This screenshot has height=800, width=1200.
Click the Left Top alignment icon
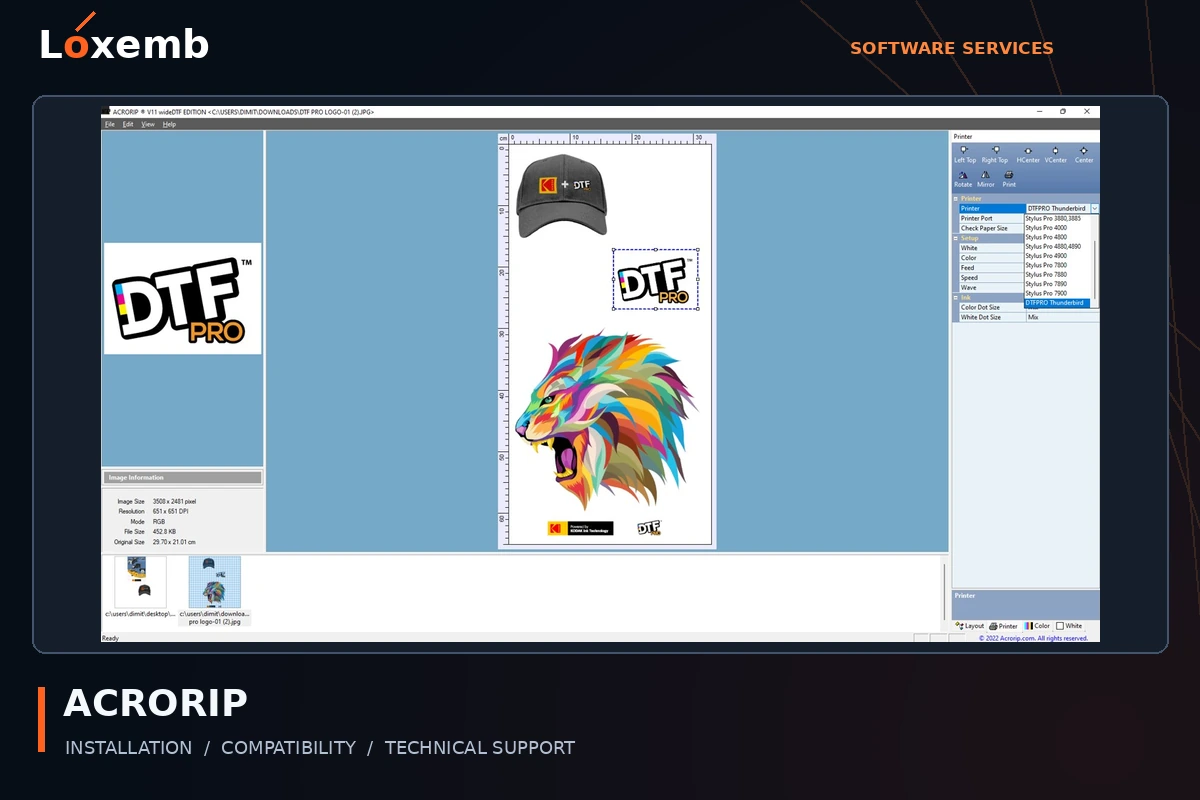click(964, 151)
